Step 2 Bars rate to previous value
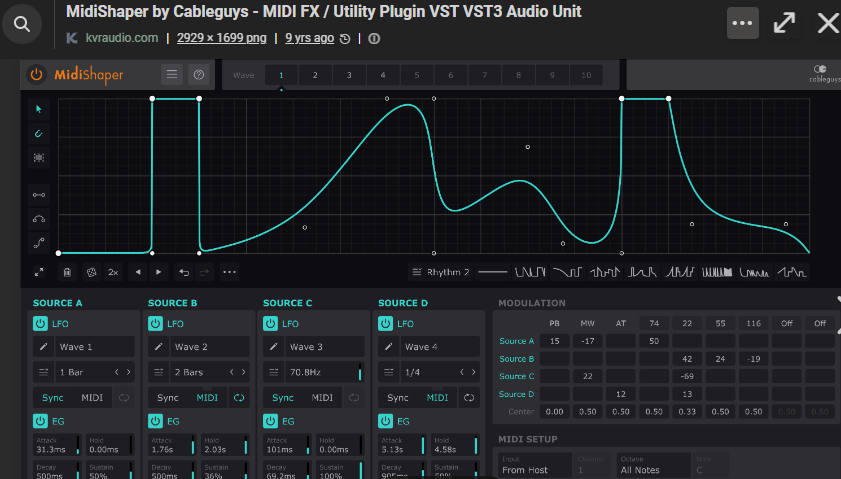This screenshot has height=479, width=841. (x=232, y=372)
